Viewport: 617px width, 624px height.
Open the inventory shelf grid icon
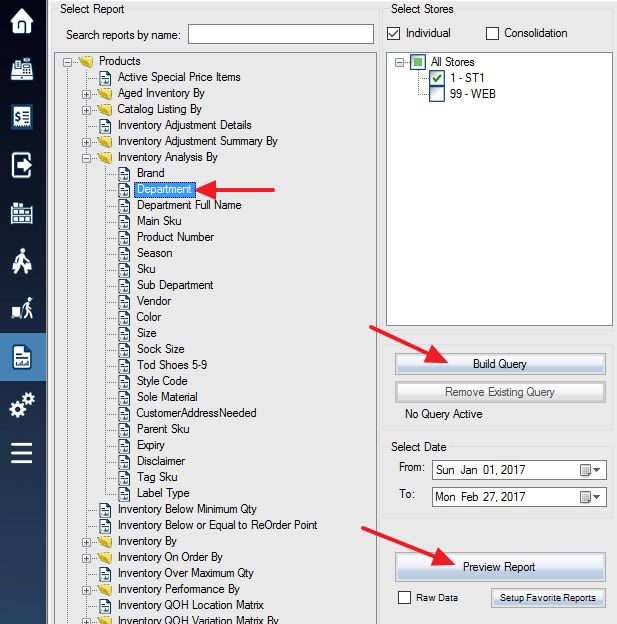coord(22,213)
